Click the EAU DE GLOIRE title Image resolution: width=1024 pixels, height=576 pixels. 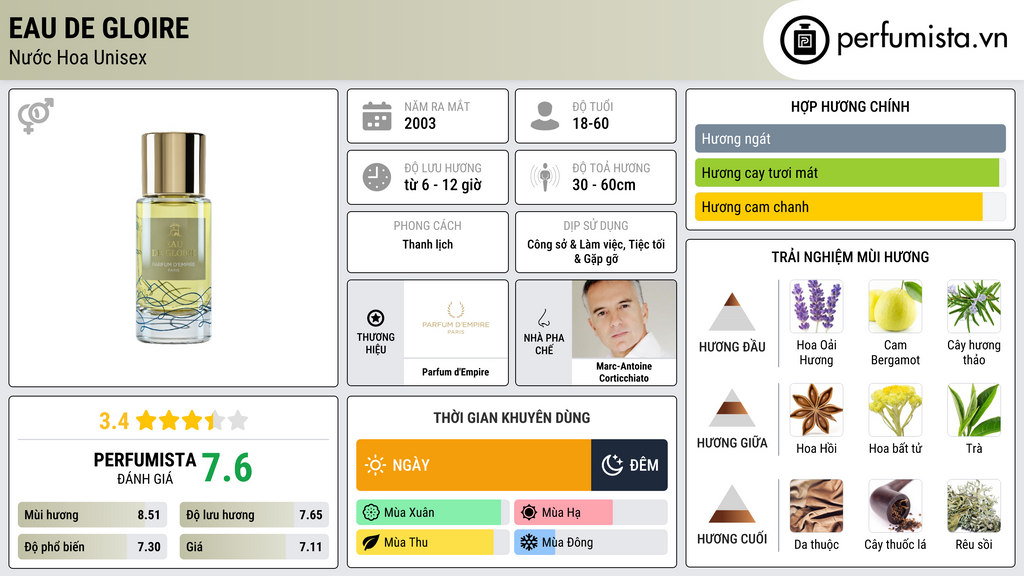pos(99,28)
